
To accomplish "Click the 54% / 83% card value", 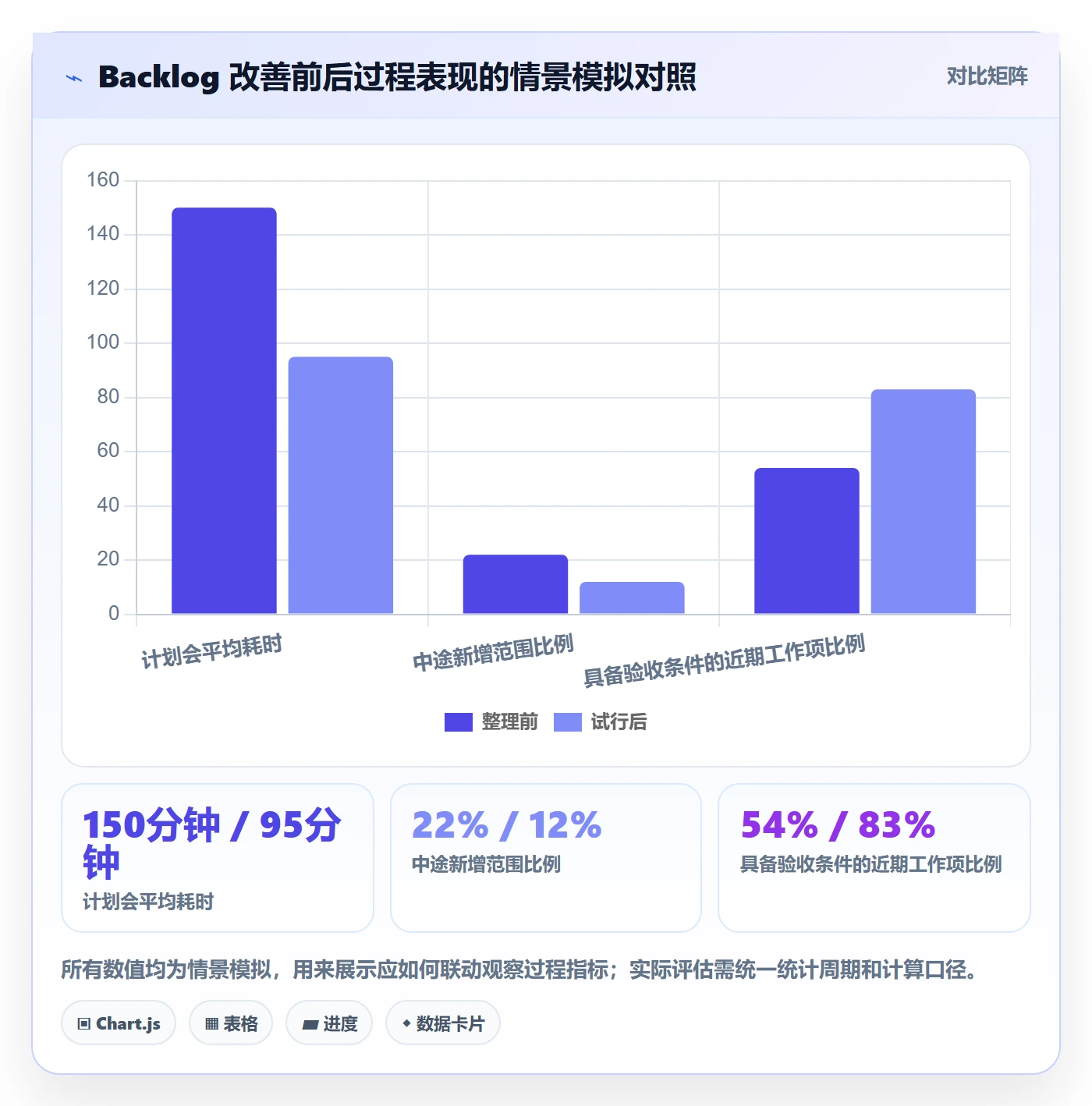I will [x=838, y=825].
